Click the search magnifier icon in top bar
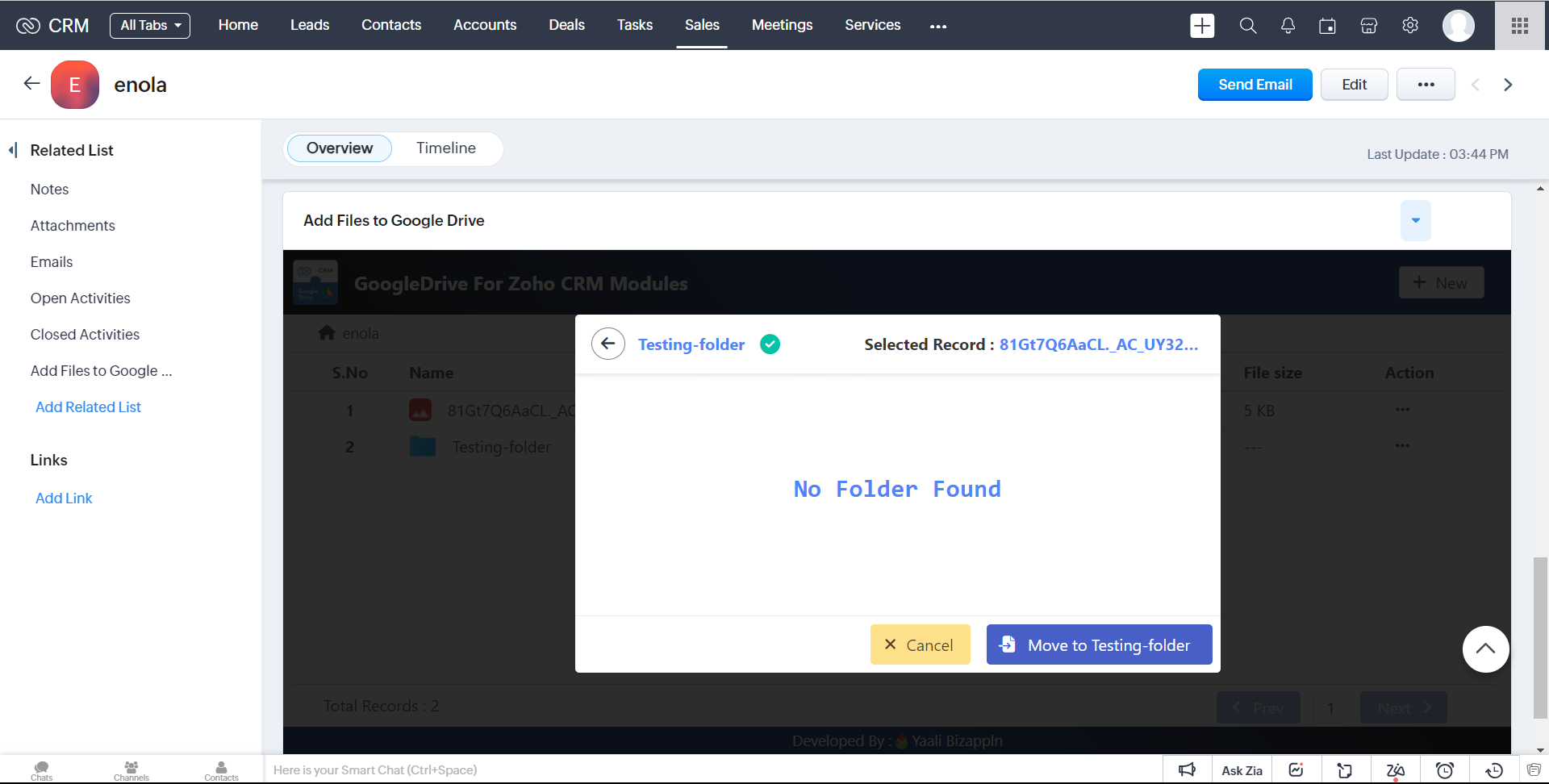The image size is (1549, 784). (1247, 26)
